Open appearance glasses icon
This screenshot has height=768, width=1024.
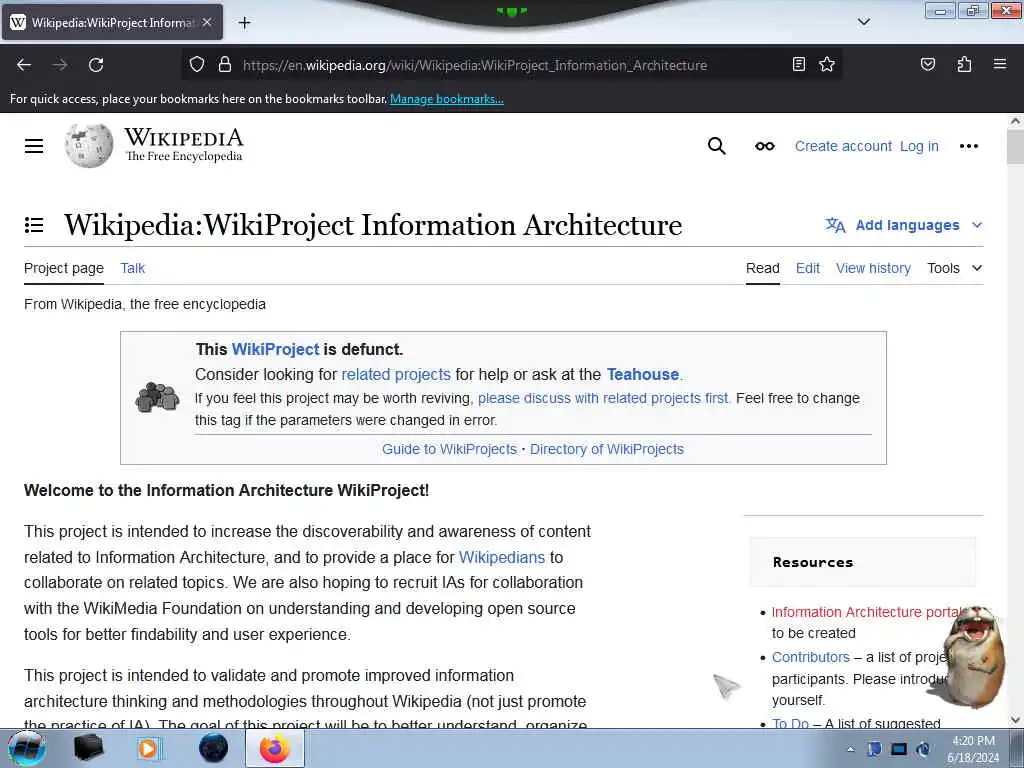click(x=765, y=146)
